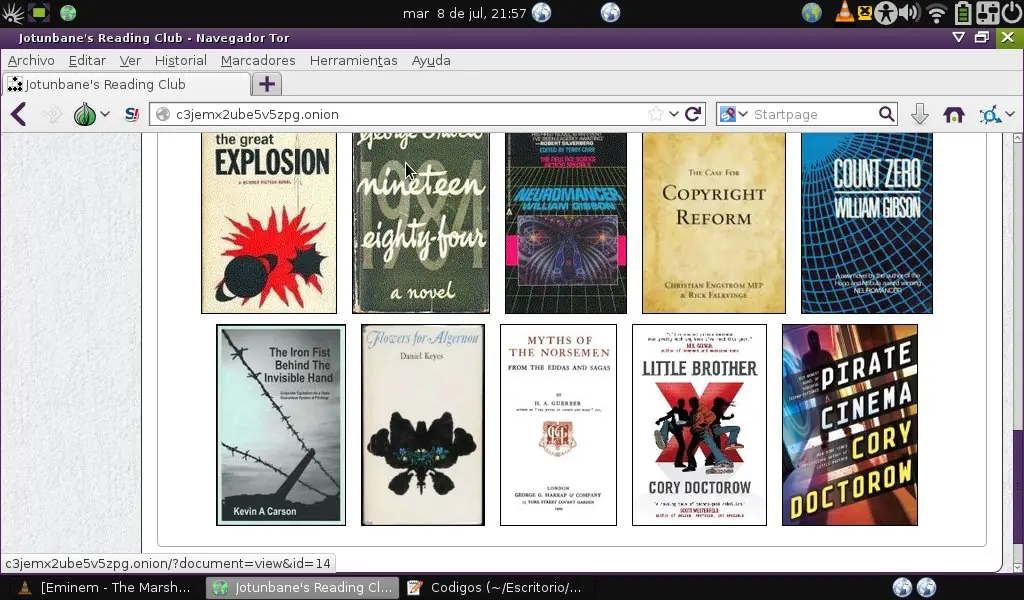Click the tray globe next to VLC cone
This screenshot has height=600, width=1024.
812,12
